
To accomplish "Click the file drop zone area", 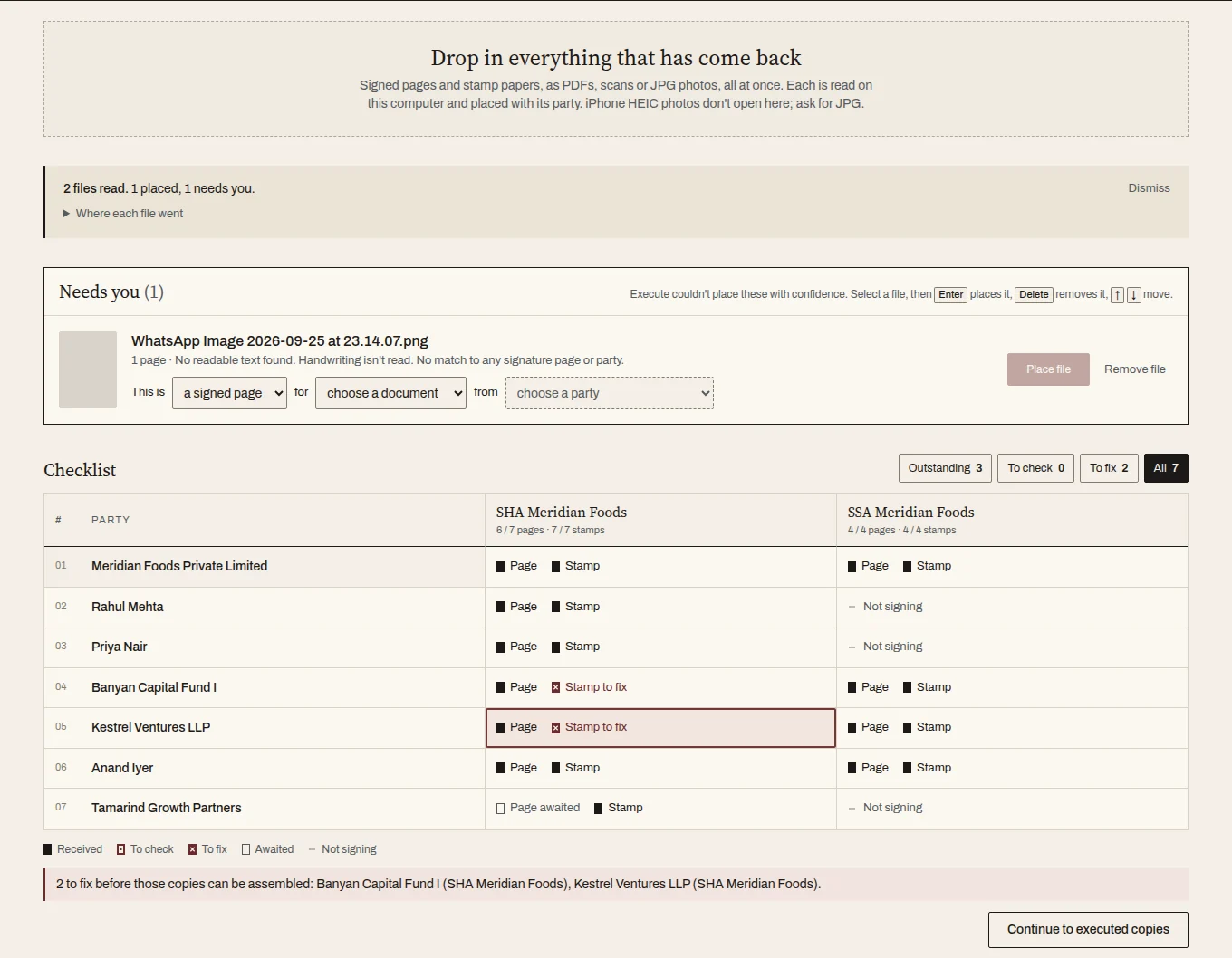I will tap(616, 79).
